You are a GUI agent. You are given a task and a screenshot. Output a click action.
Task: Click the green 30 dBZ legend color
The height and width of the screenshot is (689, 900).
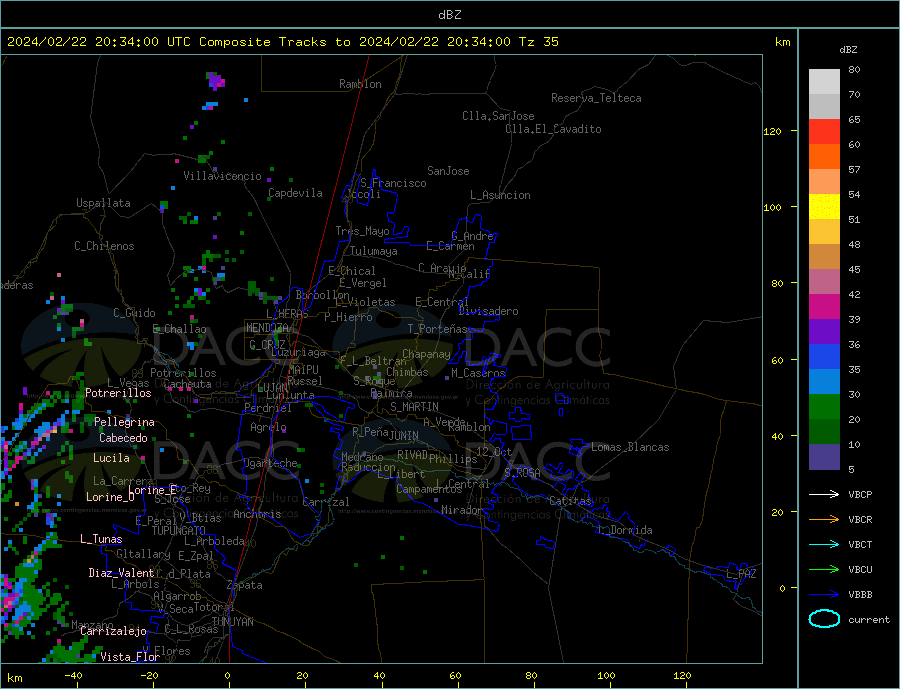[824, 407]
